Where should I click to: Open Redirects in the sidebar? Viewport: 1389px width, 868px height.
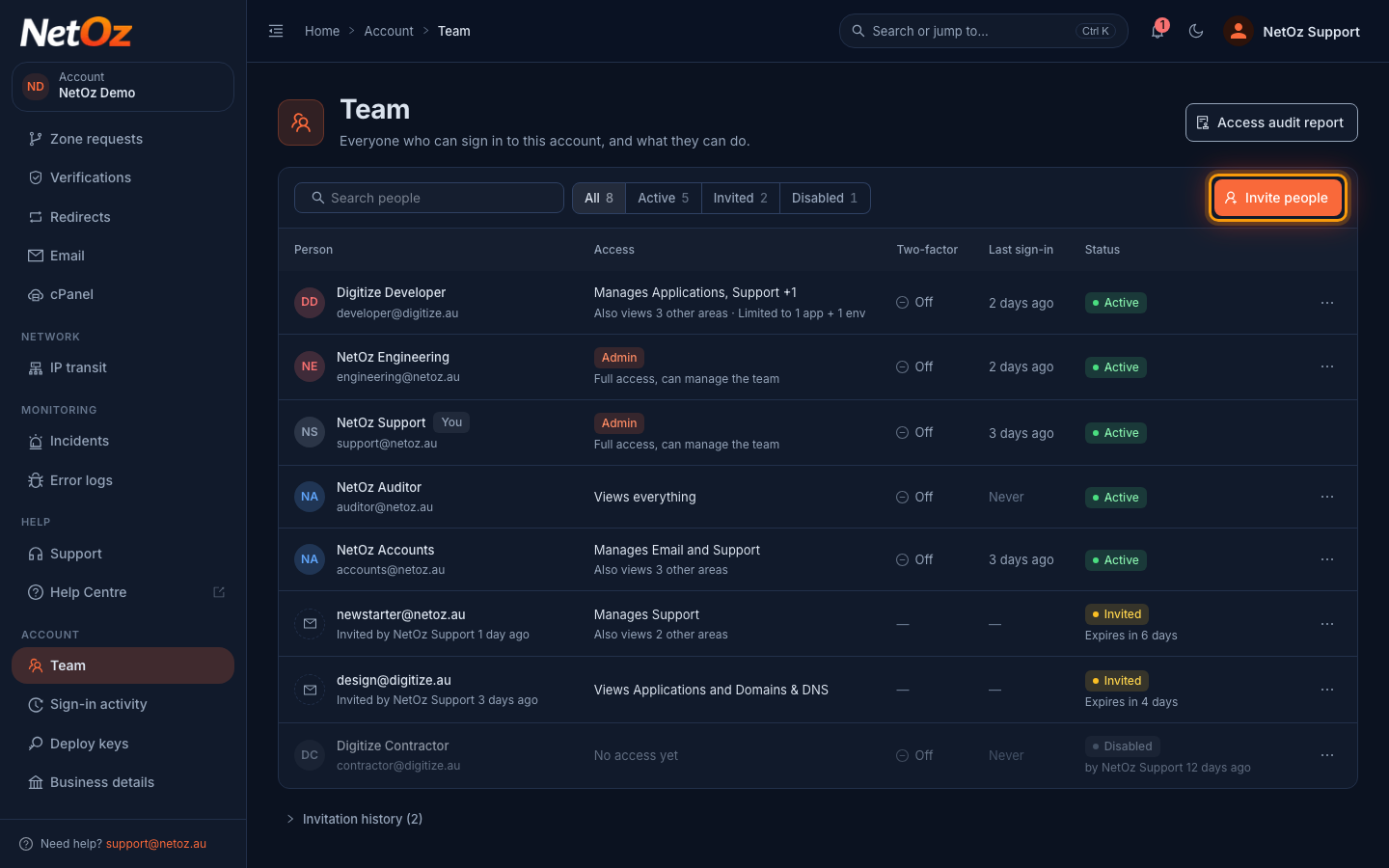123,217
